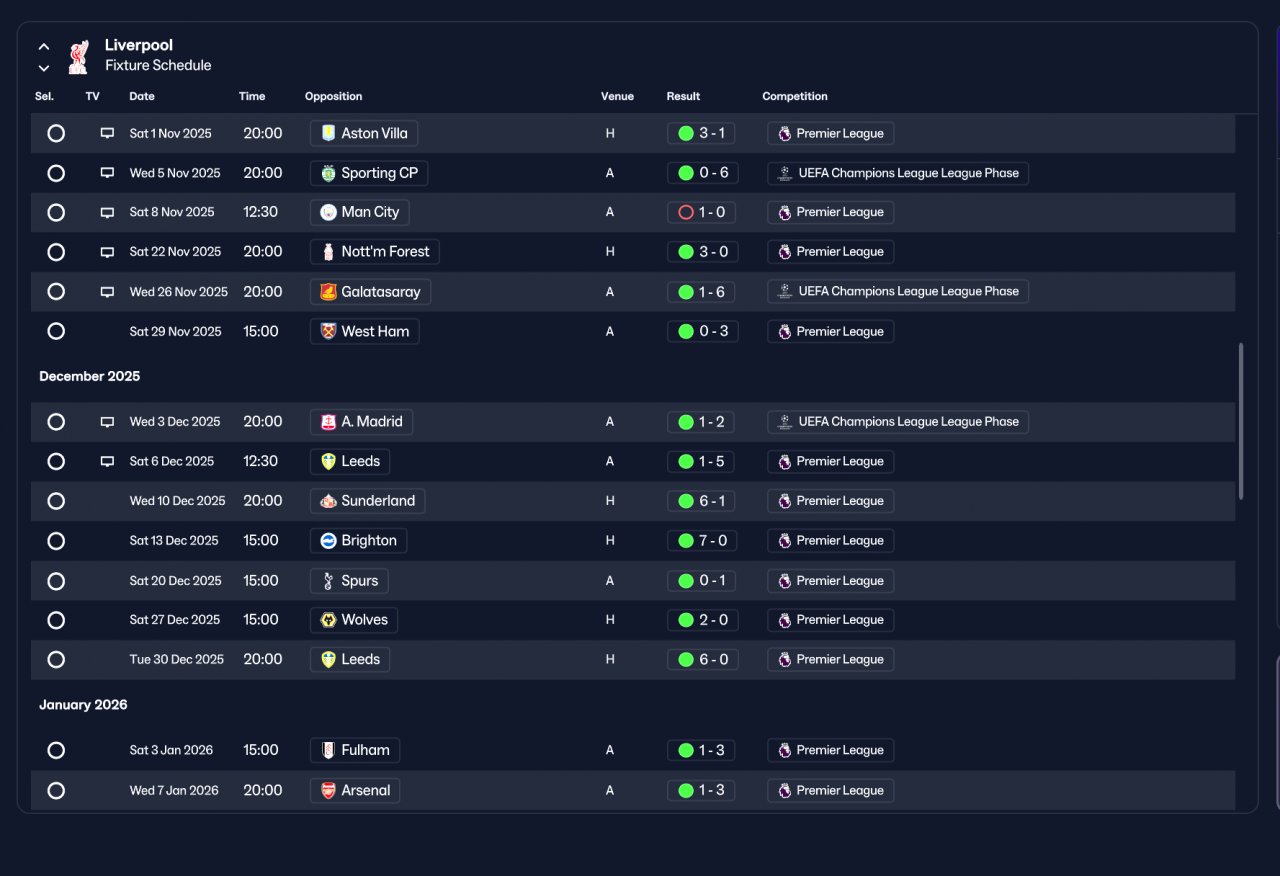Click the TV icon on A. Madrid row
This screenshot has height=876, width=1280.
[x=107, y=422]
